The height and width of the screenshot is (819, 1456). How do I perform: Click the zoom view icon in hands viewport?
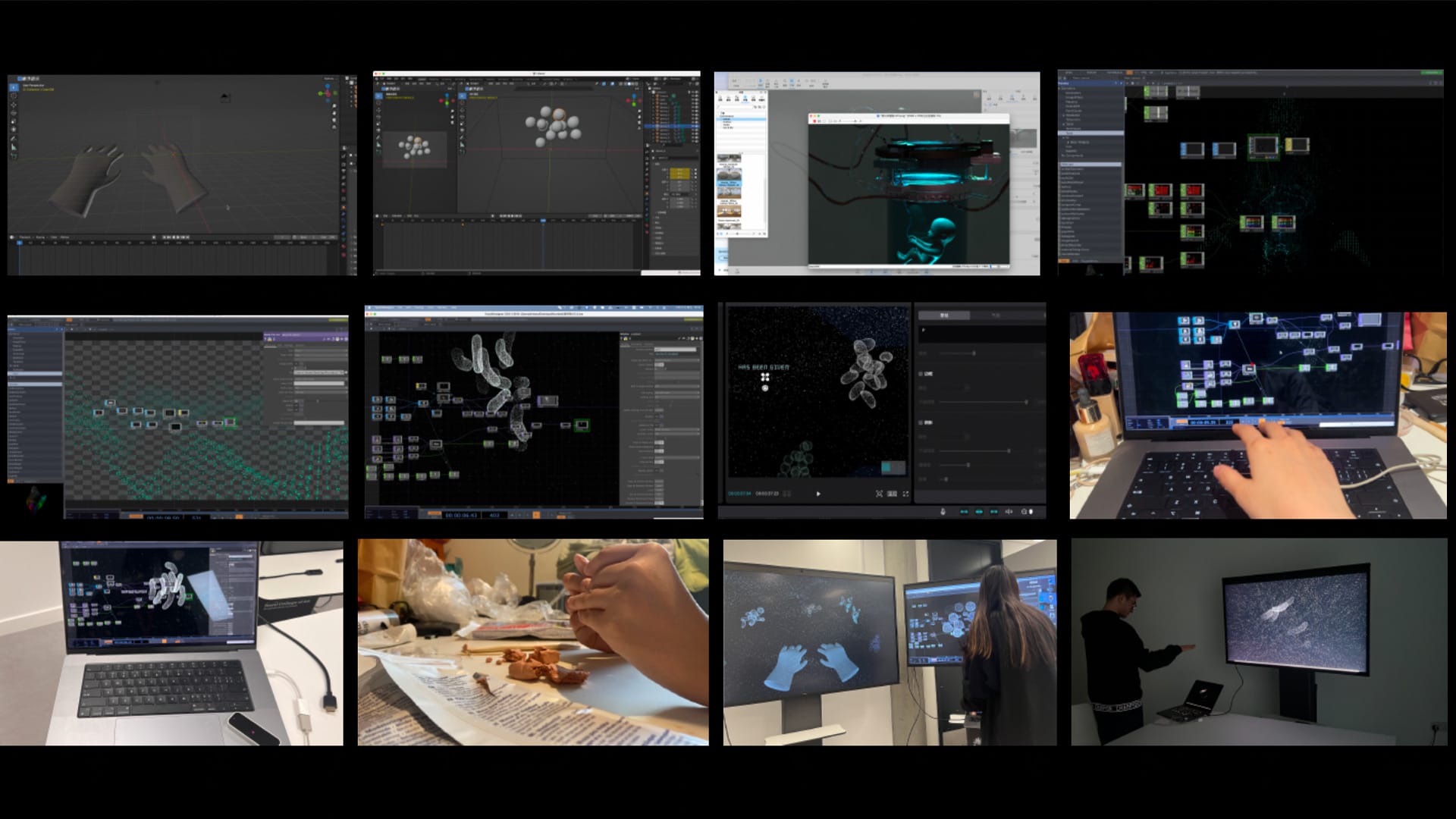coord(334,105)
